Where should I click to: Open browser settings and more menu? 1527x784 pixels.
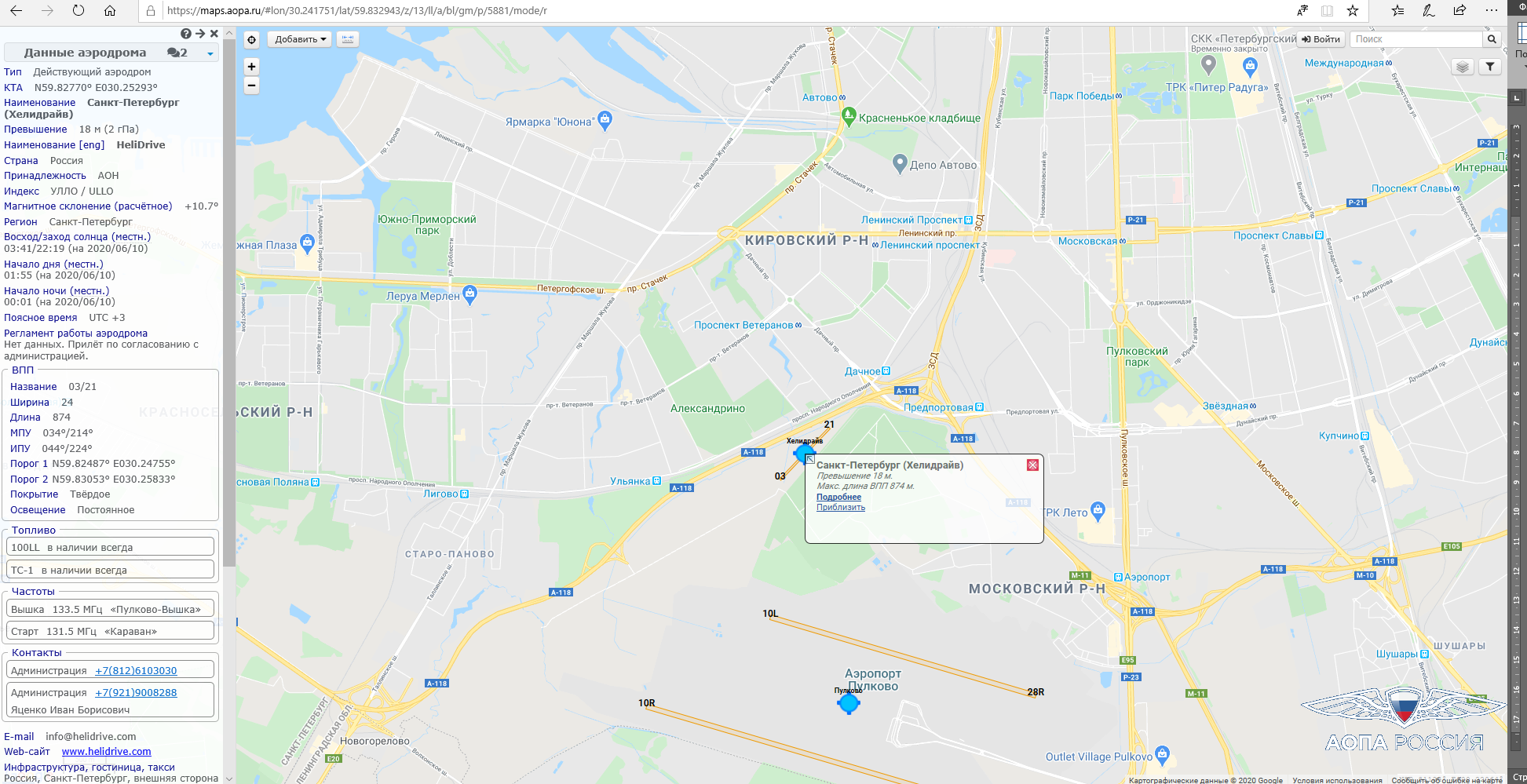click(x=1492, y=10)
